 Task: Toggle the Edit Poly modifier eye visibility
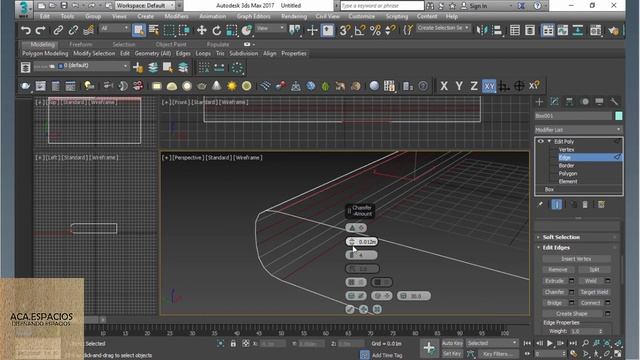540,142
